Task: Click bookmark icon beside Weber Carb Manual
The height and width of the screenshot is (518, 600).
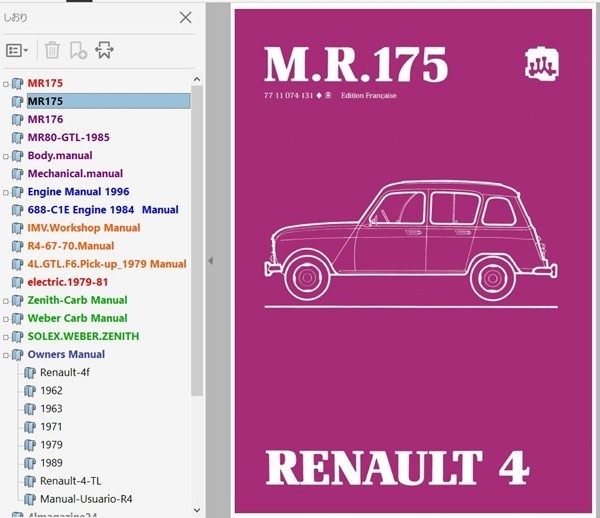Action: (x=18, y=319)
